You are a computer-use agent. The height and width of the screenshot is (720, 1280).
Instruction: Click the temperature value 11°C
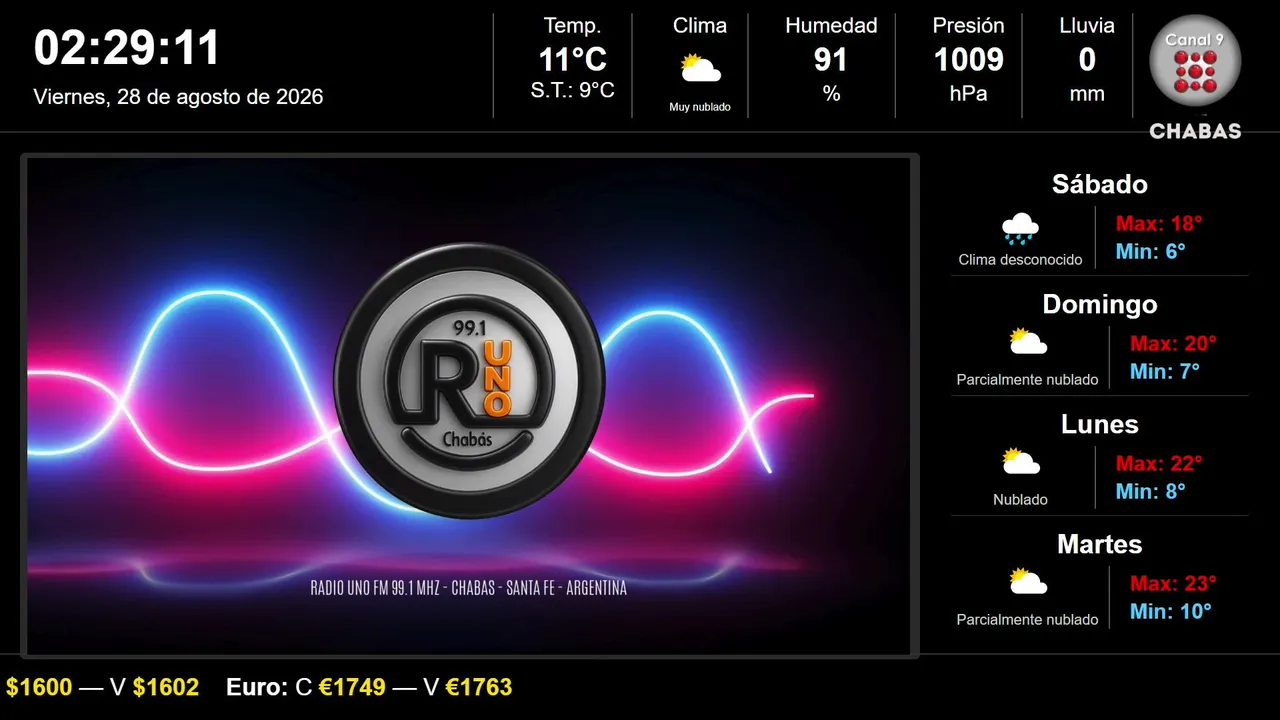(x=573, y=60)
